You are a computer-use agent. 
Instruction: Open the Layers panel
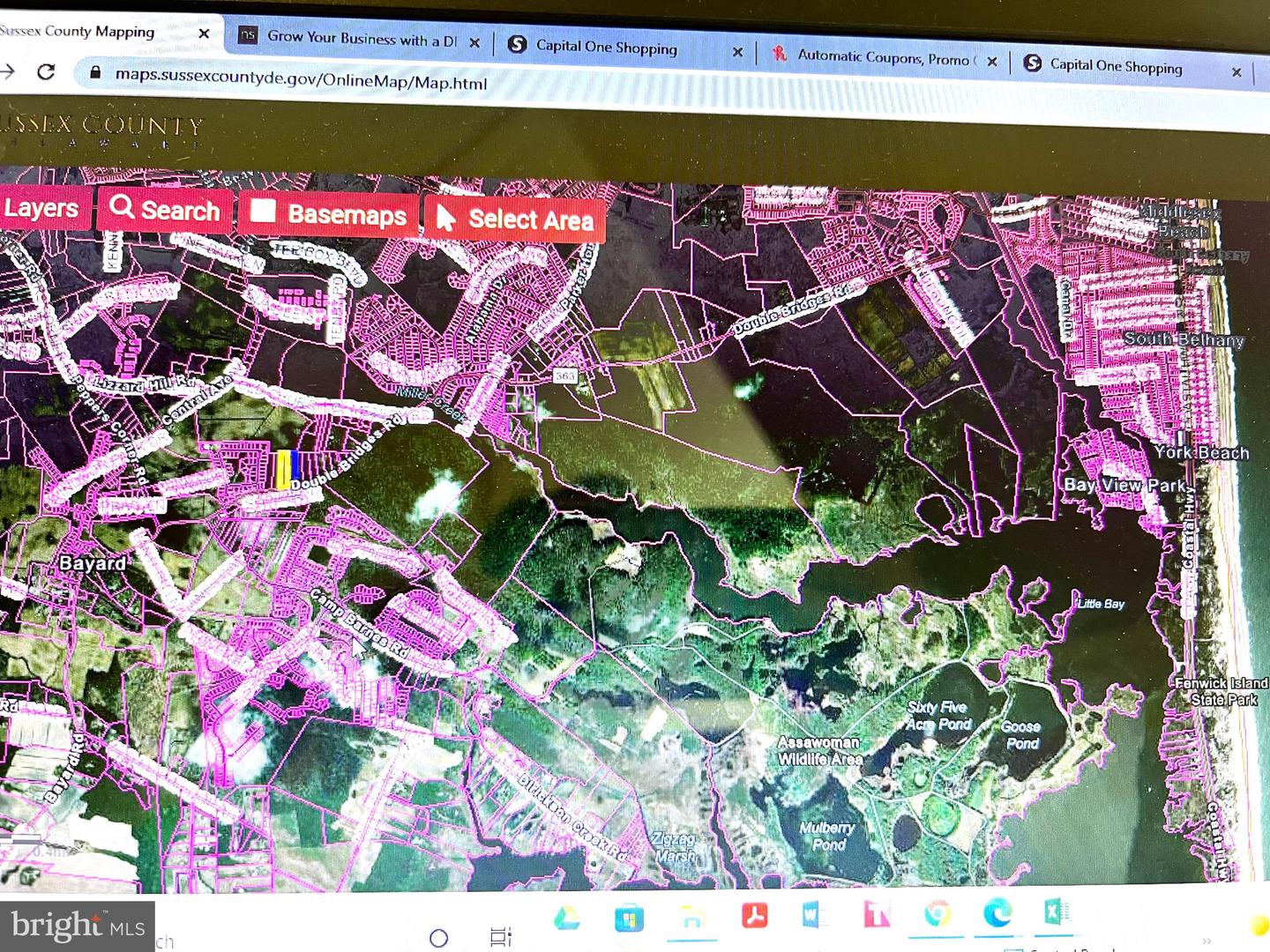[42, 208]
